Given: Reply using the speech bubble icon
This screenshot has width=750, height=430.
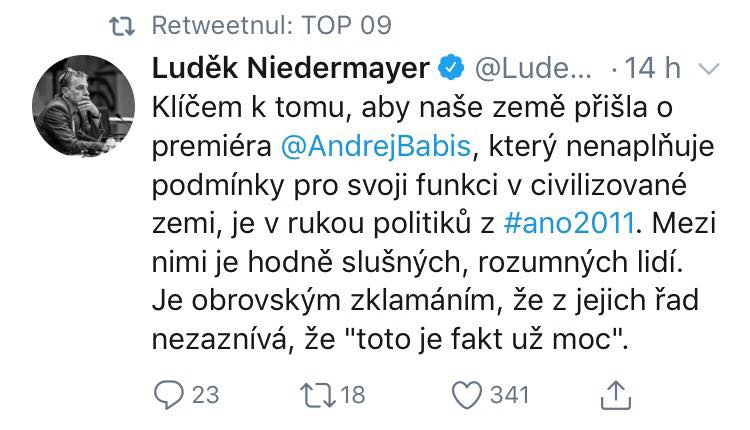Looking at the screenshot, I should 168,395.
